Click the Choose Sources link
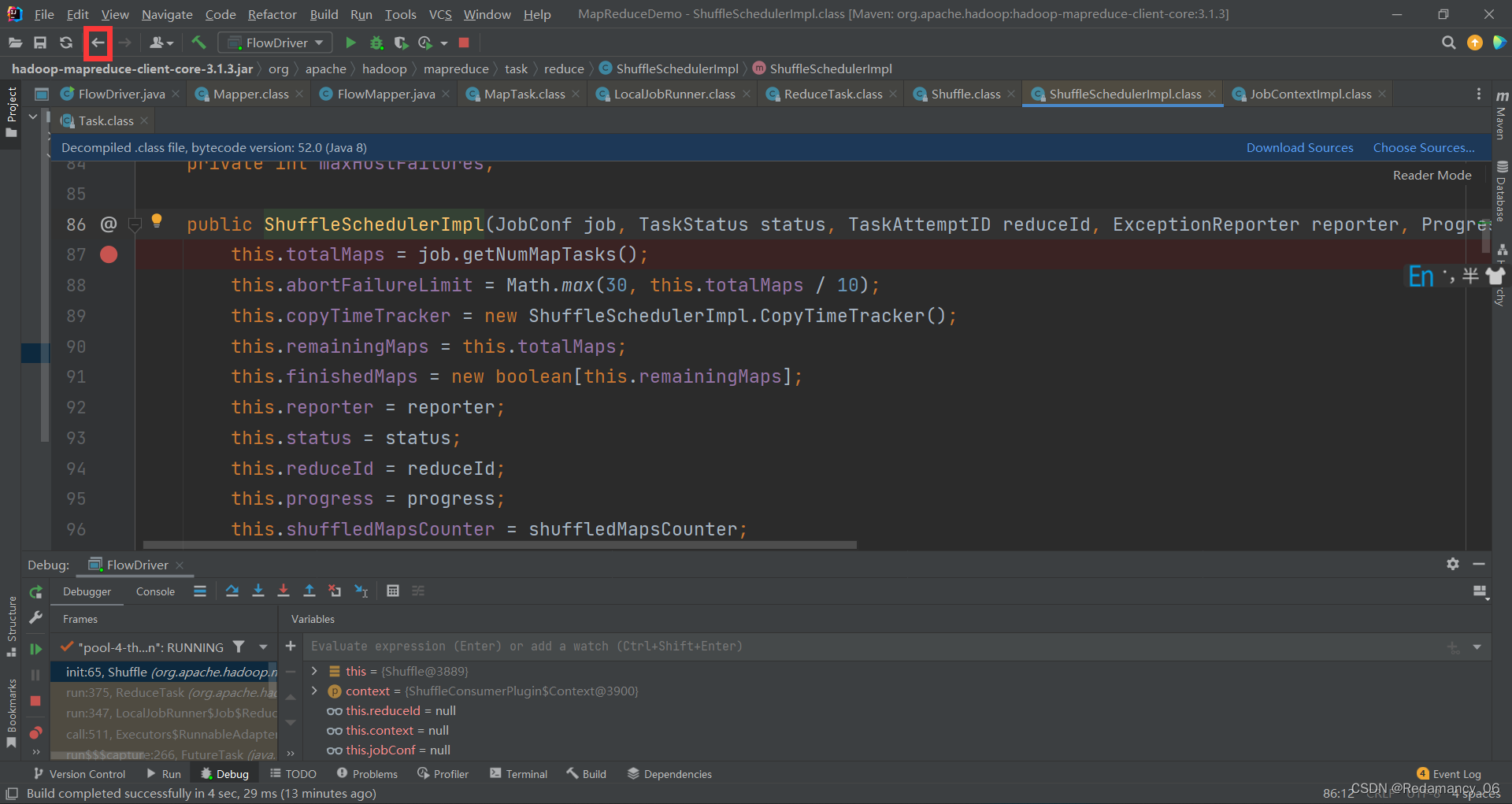 pos(1424,147)
